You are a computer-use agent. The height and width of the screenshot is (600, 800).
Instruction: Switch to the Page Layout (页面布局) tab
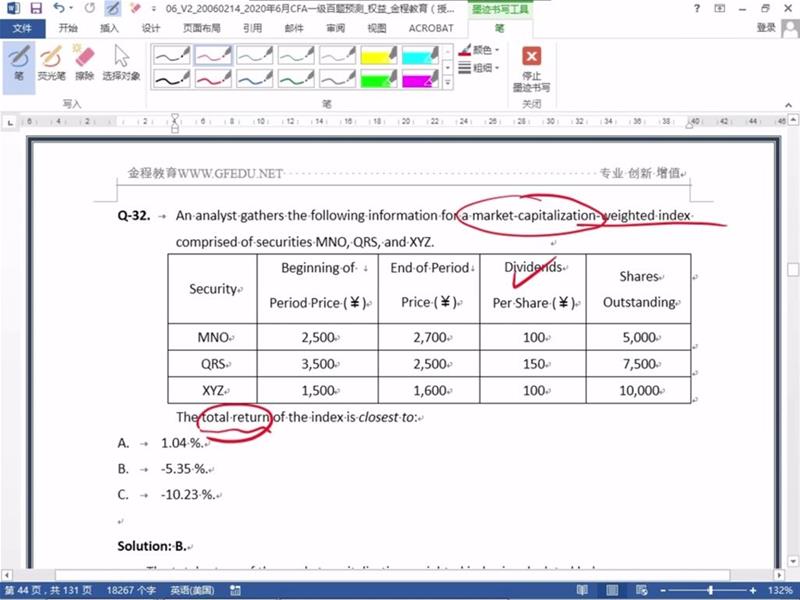tap(202, 28)
